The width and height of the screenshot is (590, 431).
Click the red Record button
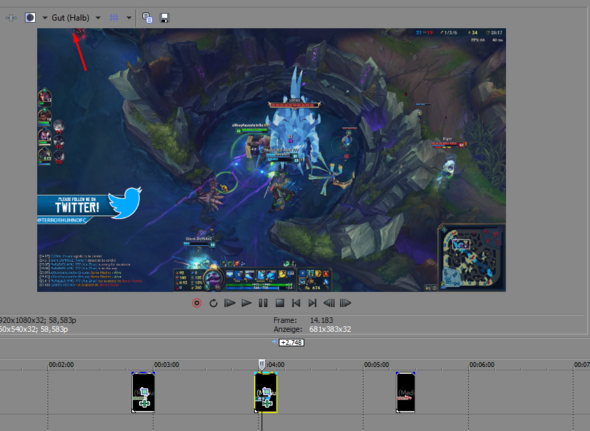pyautogui.click(x=197, y=303)
